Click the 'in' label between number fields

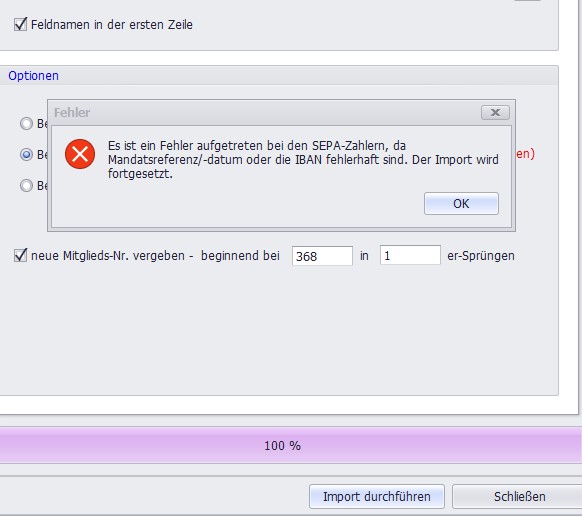click(364, 256)
